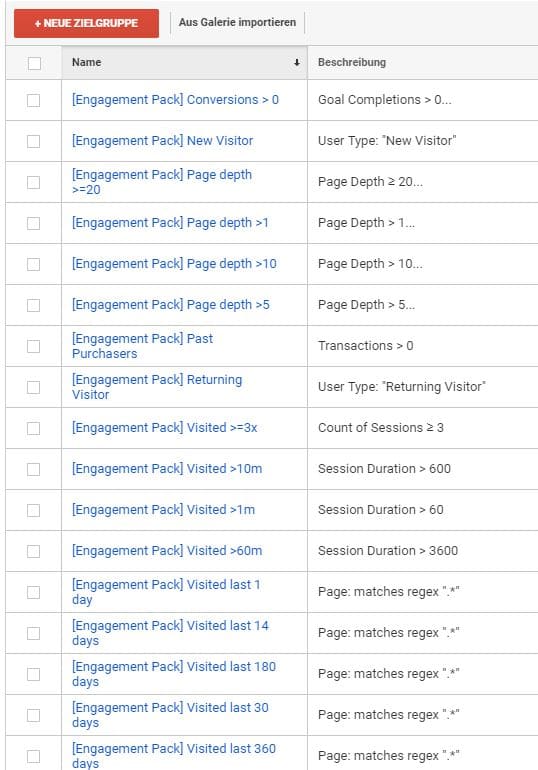Toggle the select-all checkbox in header

(34, 63)
